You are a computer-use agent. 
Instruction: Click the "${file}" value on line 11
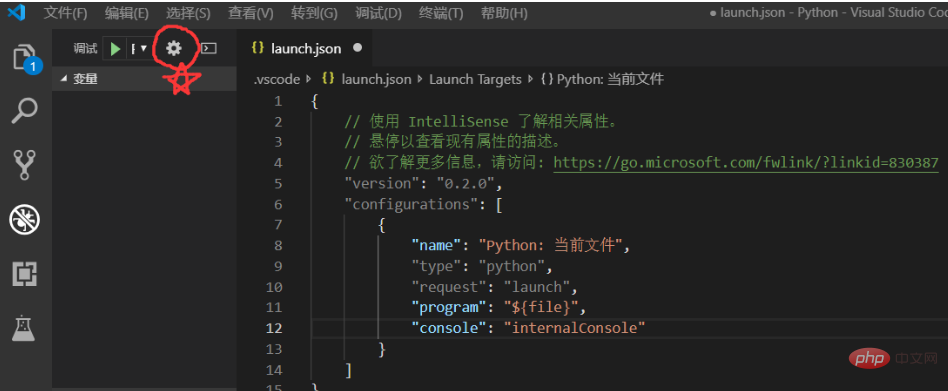pos(541,308)
